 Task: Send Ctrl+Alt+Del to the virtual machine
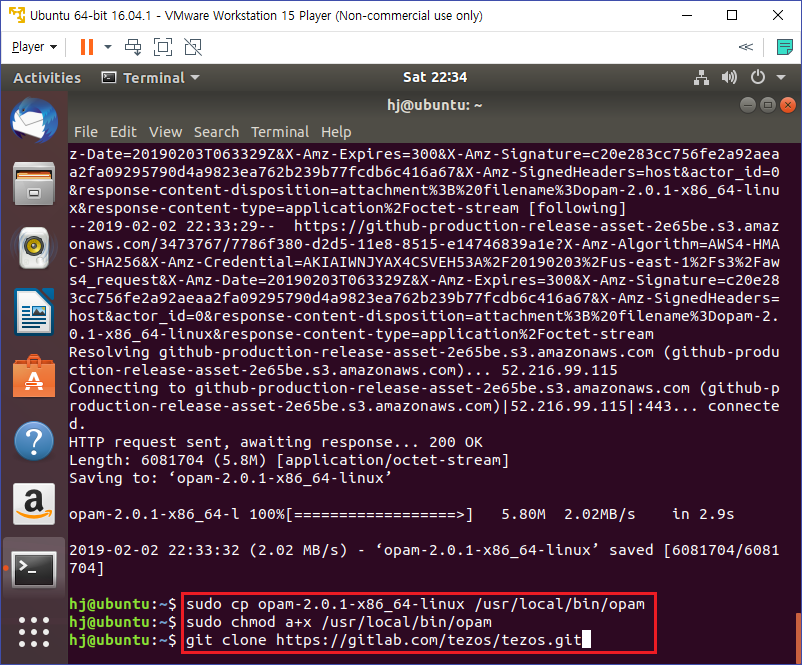(133, 47)
